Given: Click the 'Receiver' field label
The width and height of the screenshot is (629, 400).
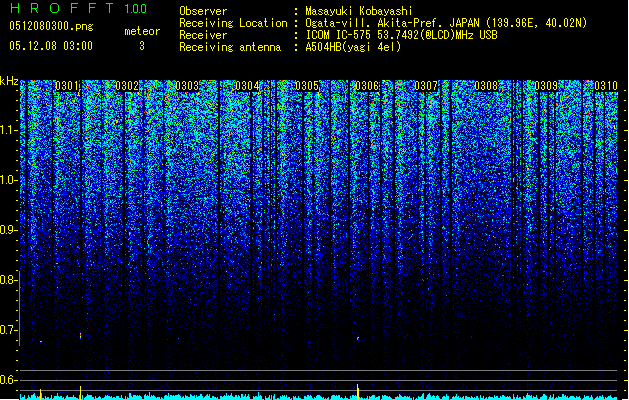Looking at the screenshot, I should click(x=203, y=35).
